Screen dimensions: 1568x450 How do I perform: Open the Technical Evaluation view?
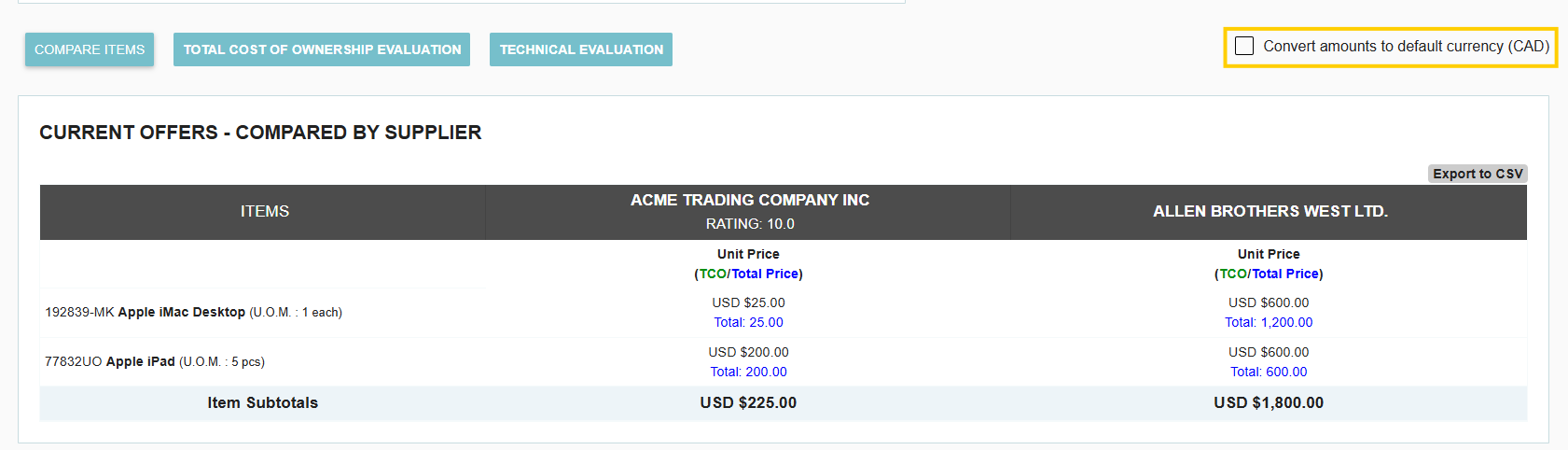[581, 49]
